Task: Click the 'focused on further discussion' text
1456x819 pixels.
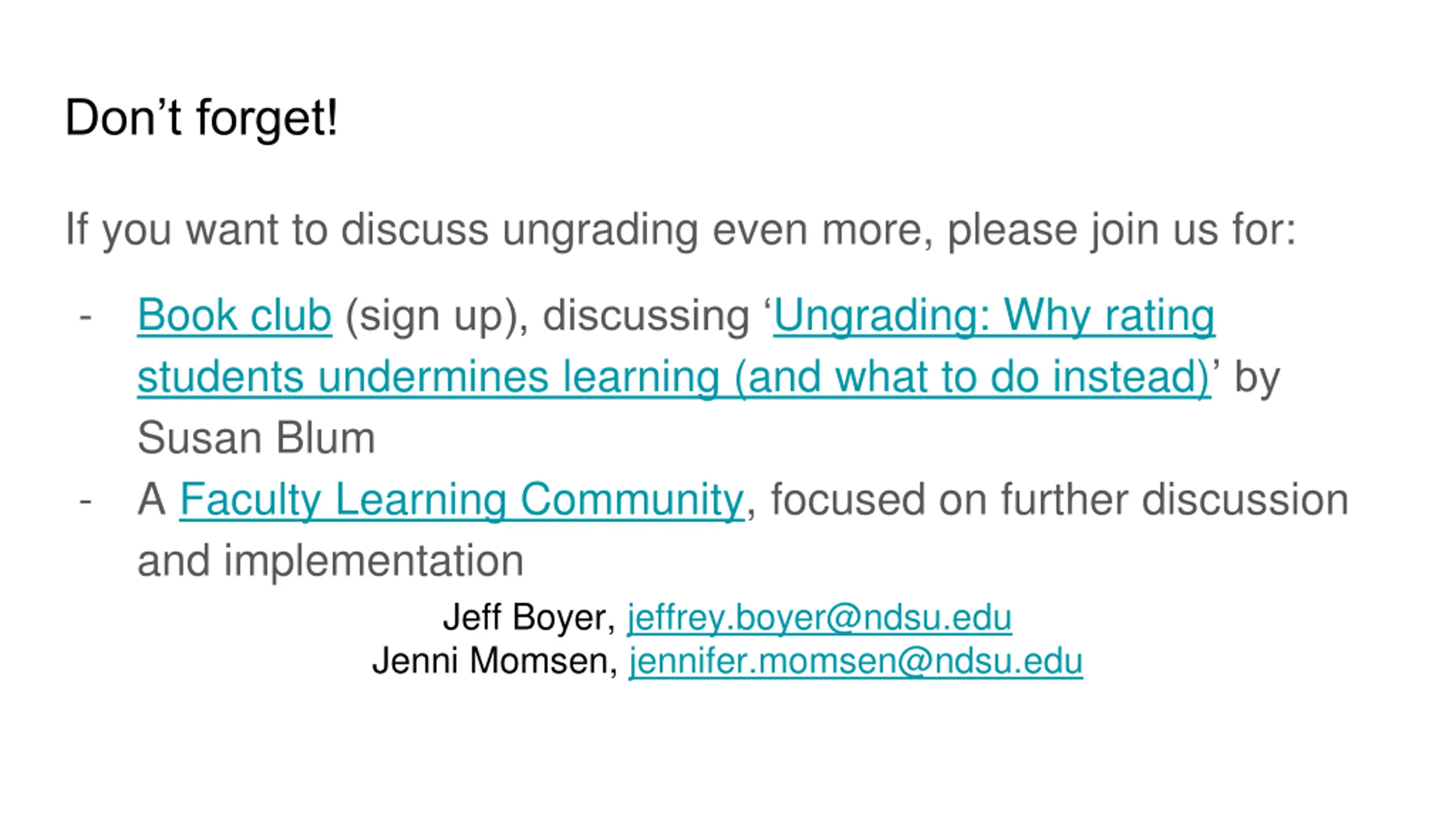Action: tap(1059, 500)
